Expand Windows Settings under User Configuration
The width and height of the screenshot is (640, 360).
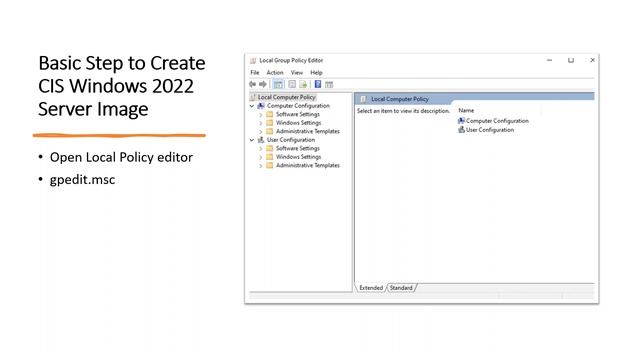point(260,158)
